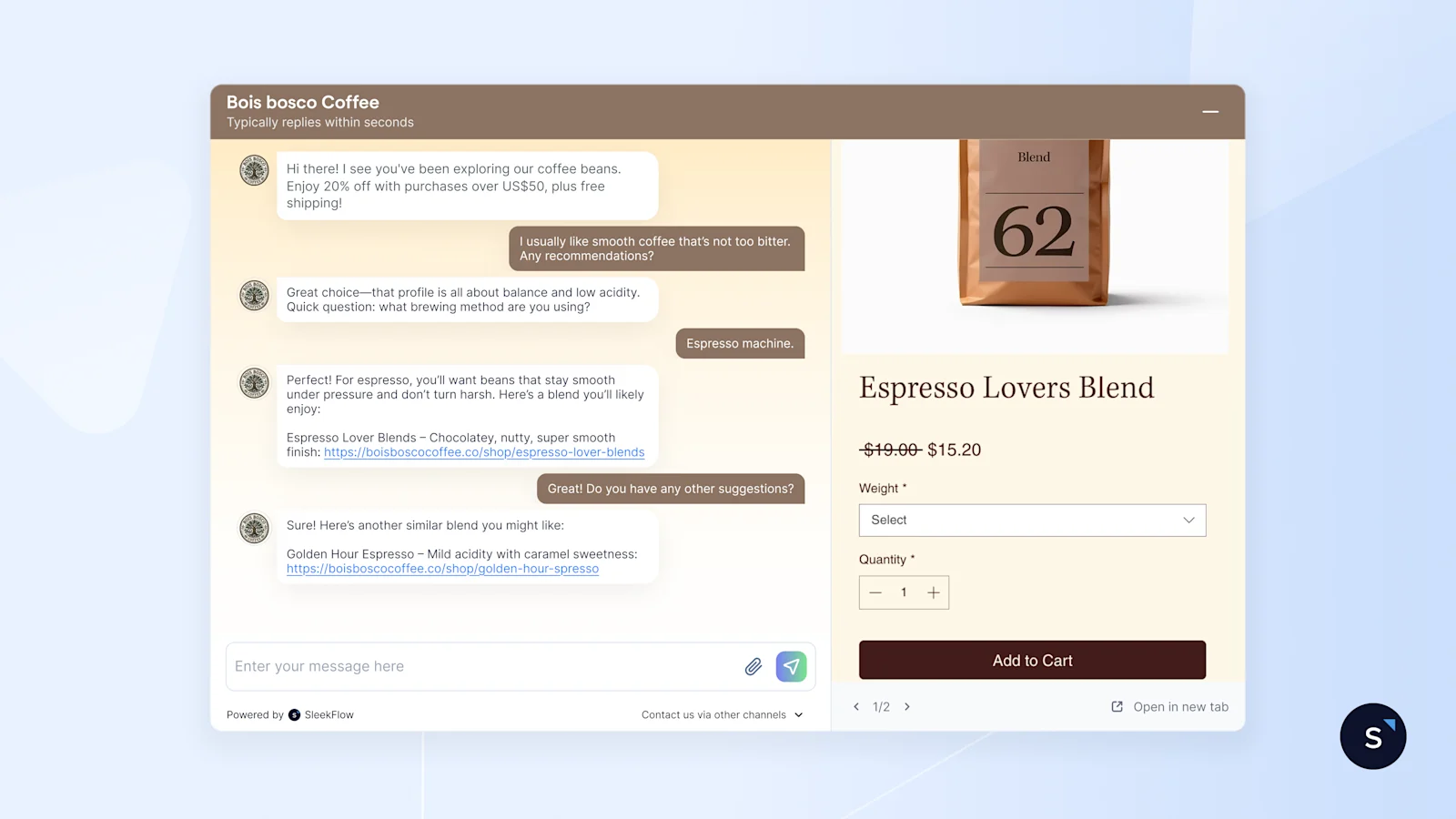Increase the quantity using the plus control

point(934,592)
